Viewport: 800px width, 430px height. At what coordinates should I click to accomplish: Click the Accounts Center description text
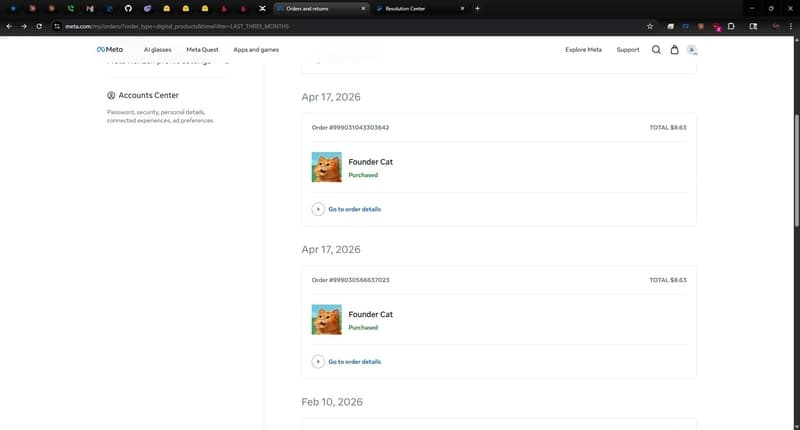pyautogui.click(x=160, y=116)
